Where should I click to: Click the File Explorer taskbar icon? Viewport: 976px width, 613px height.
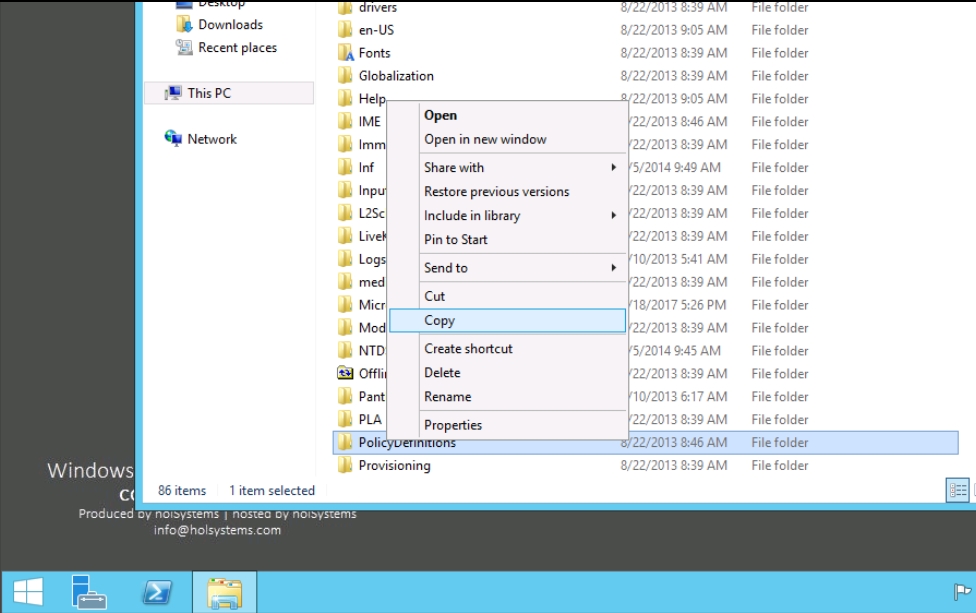[225, 592]
